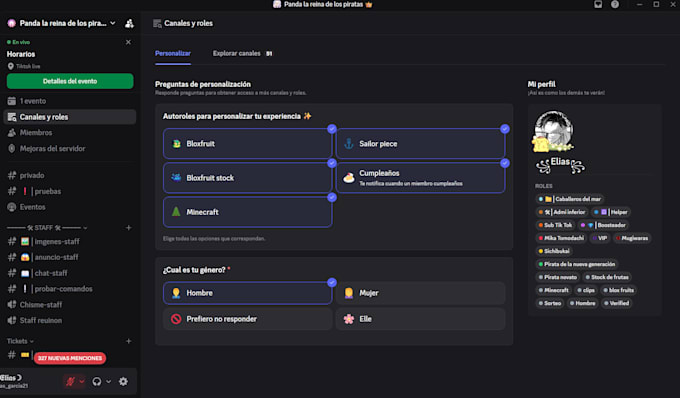The height and width of the screenshot is (398, 680).
Task: Click the Sorteo role tag
Action: pyautogui.click(x=549, y=303)
